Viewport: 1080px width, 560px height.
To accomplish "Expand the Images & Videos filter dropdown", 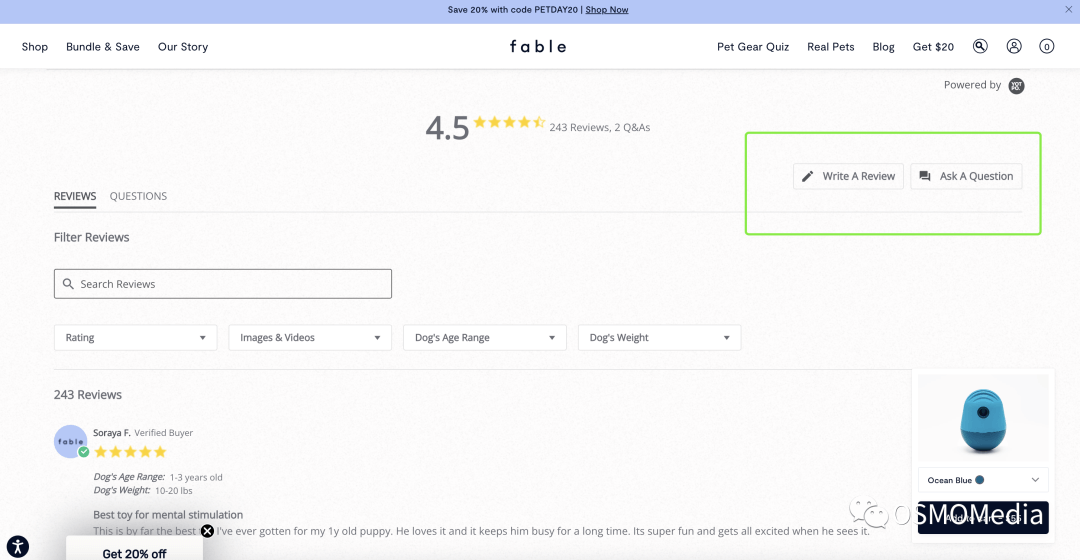I will pos(310,338).
